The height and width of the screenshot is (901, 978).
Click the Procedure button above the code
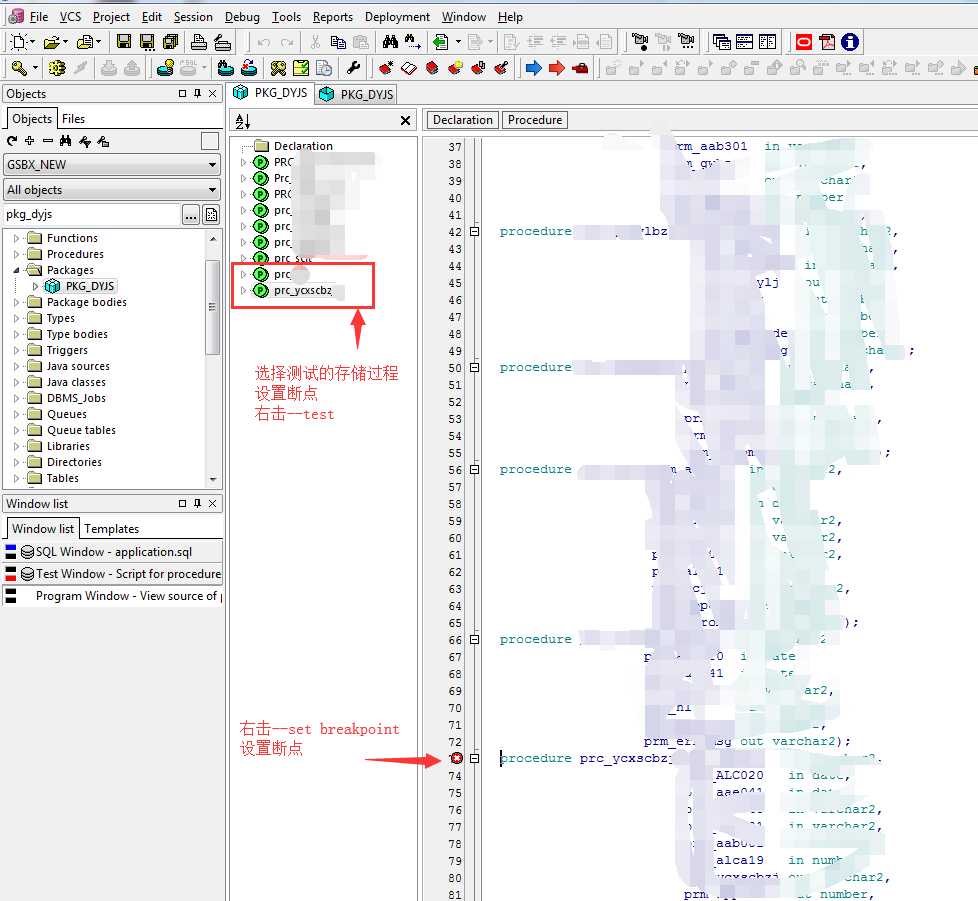[x=535, y=120]
